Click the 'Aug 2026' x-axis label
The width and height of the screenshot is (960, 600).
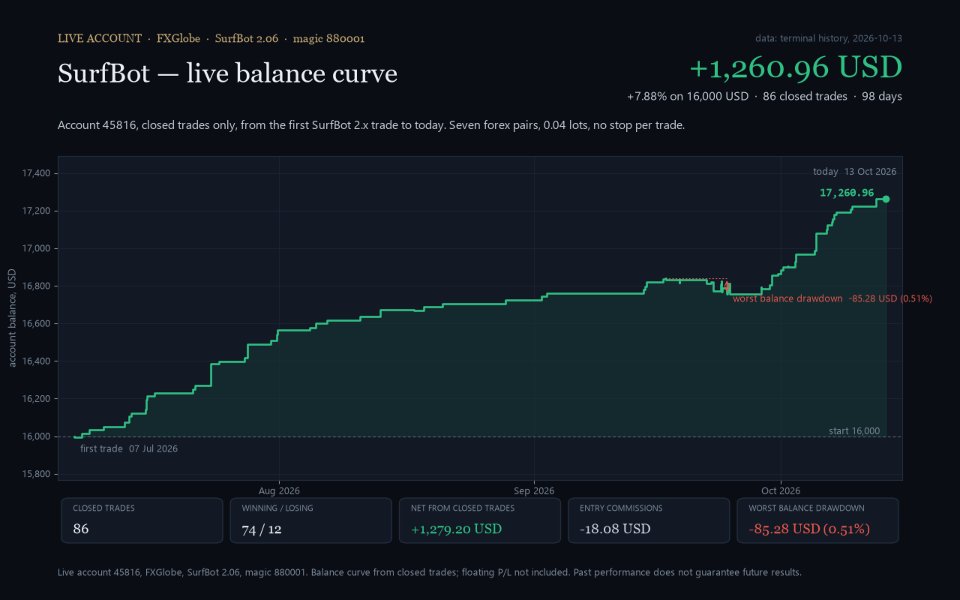(279, 490)
